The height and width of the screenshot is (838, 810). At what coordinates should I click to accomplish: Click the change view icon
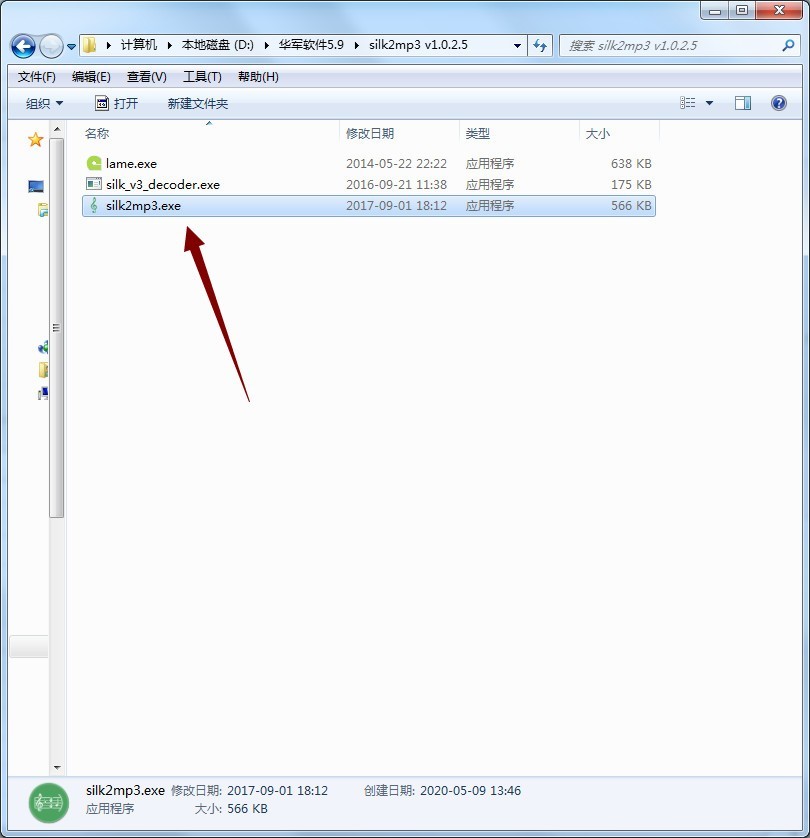tap(688, 103)
